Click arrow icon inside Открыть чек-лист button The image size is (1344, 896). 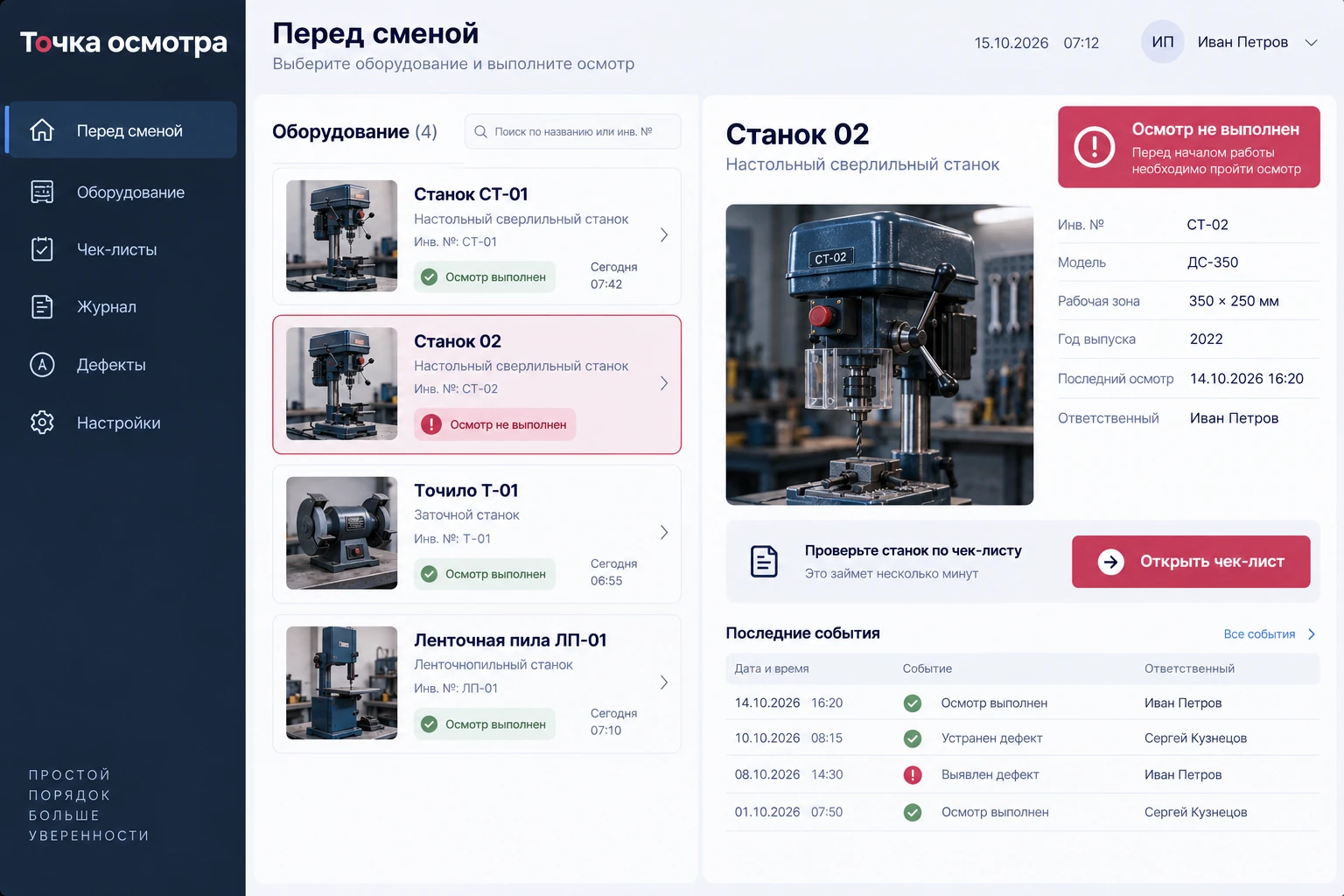tap(1111, 562)
